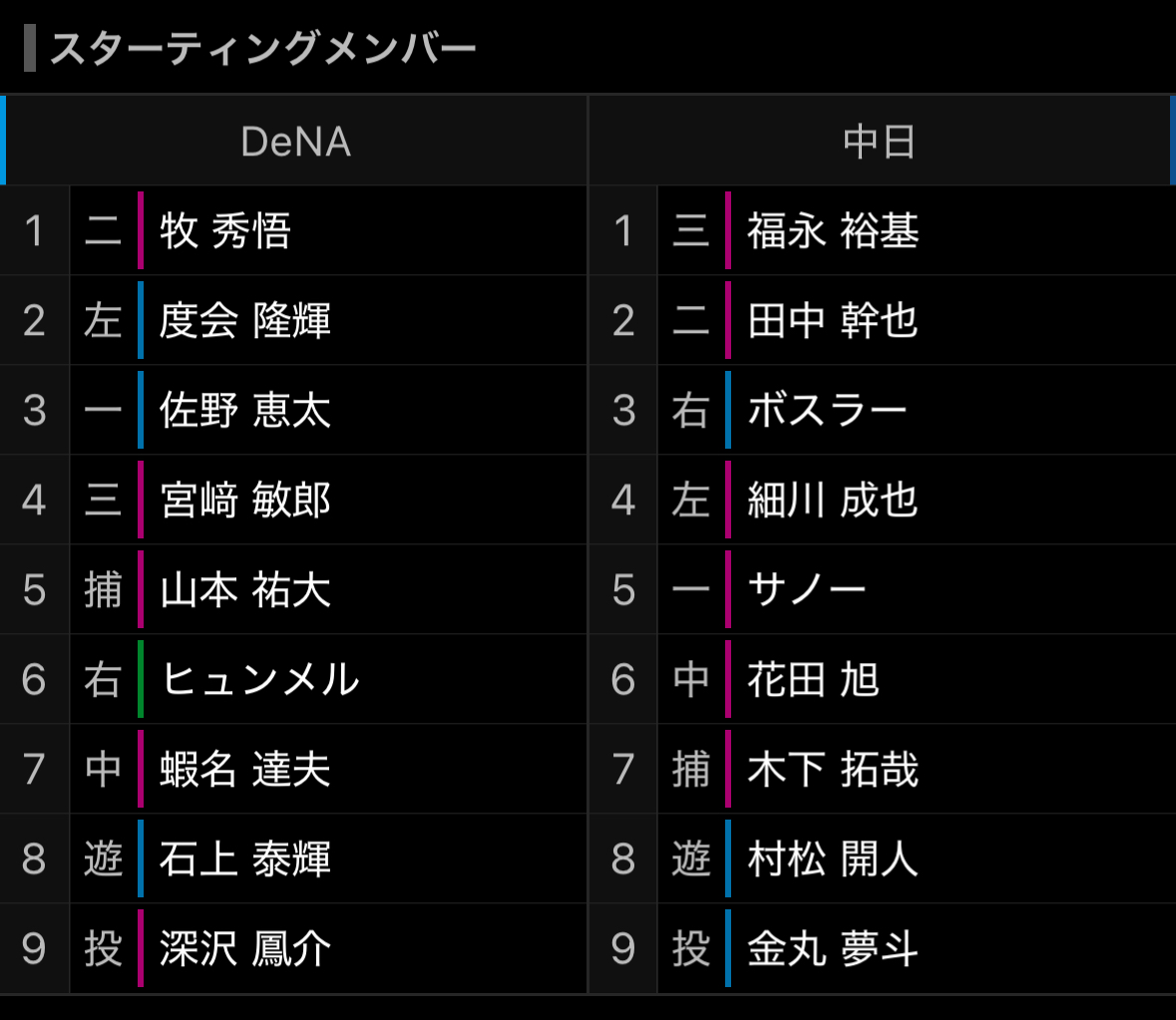Tap on ヒュンメル in batting order
The width and height of the screenshot is (1176, 1020).
[x=259, y=680]
